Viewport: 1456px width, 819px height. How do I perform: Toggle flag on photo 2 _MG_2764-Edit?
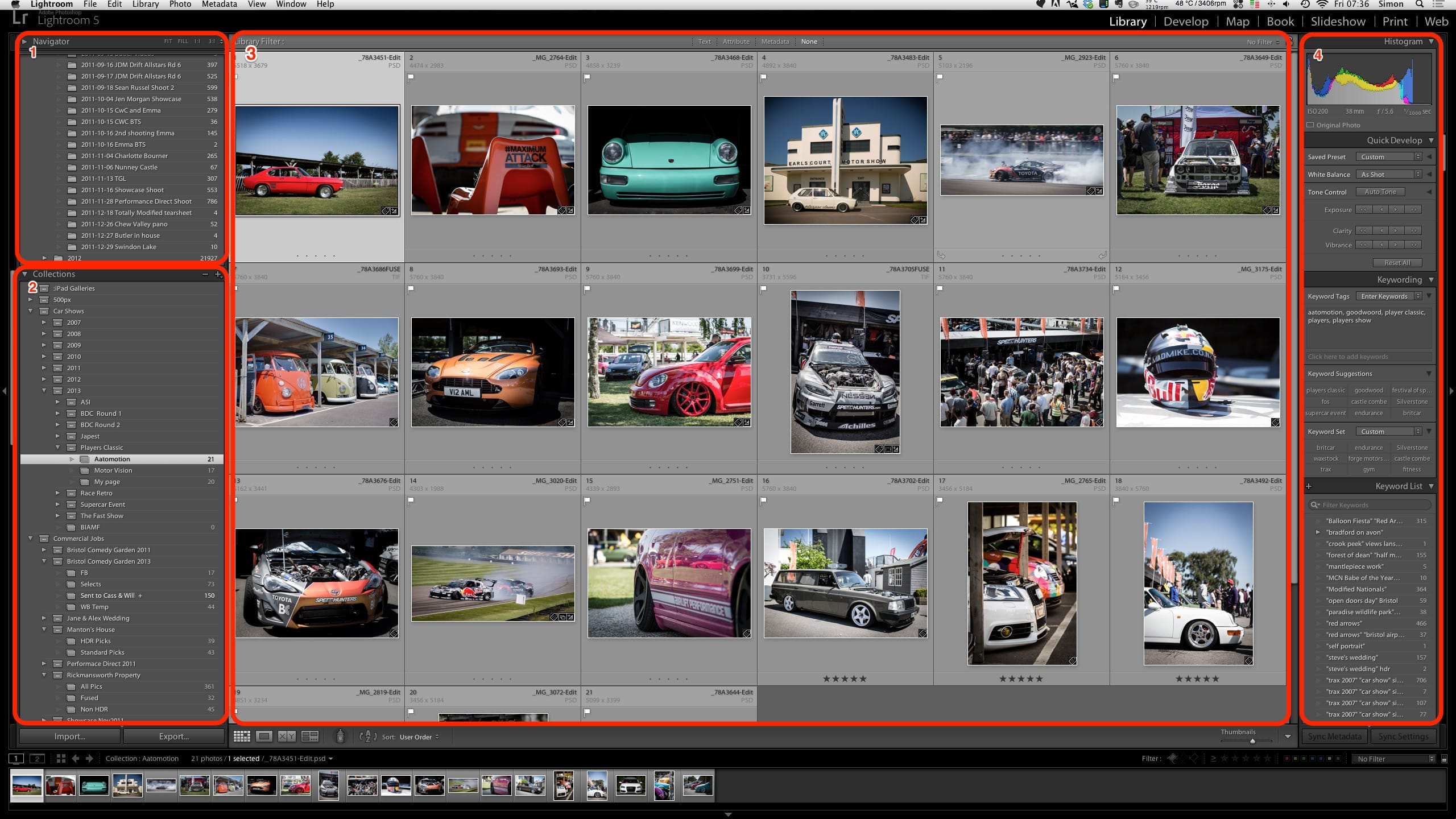pos(411,77)
